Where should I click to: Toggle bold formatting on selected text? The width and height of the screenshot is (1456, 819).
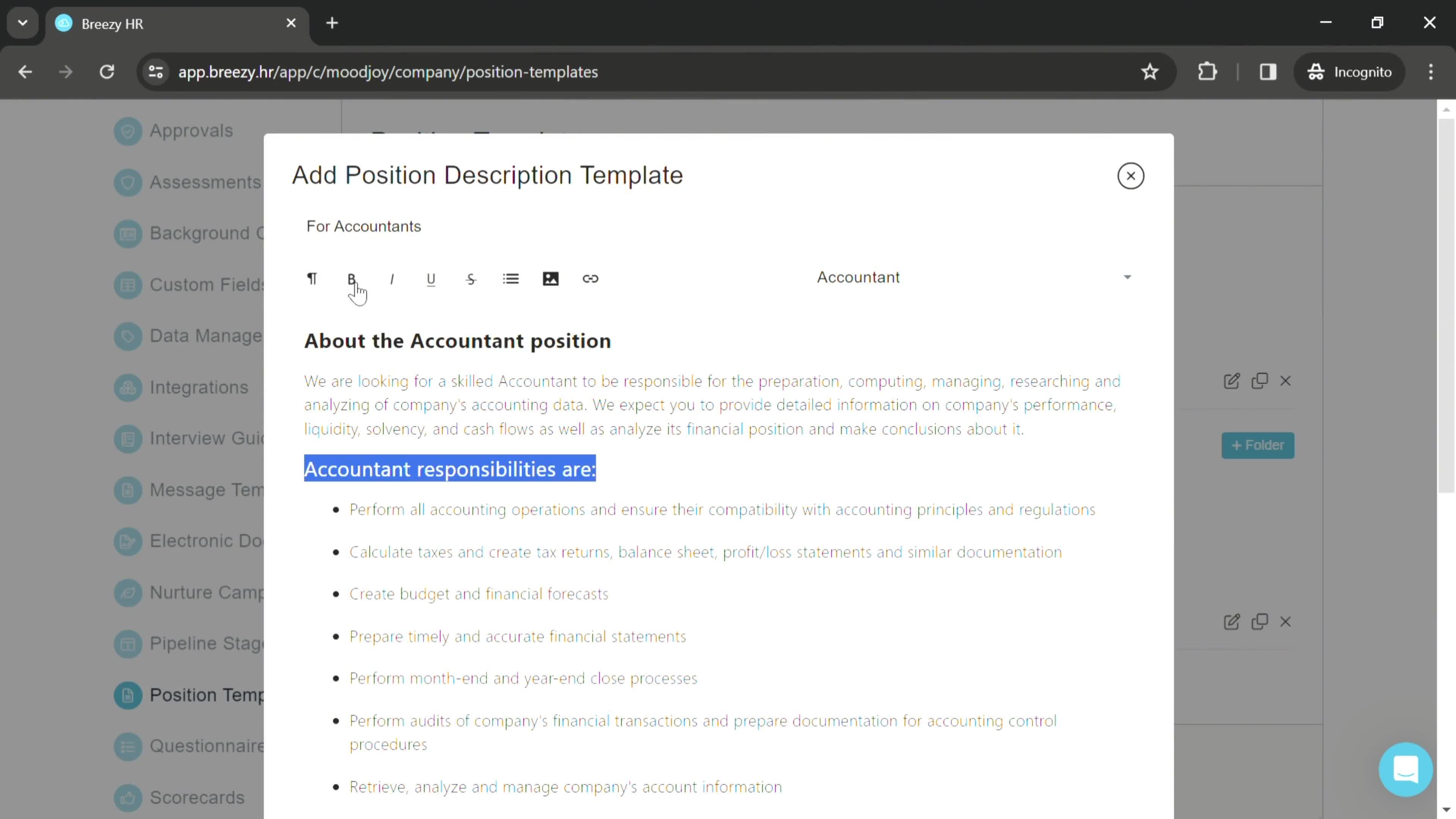(352, 278)
